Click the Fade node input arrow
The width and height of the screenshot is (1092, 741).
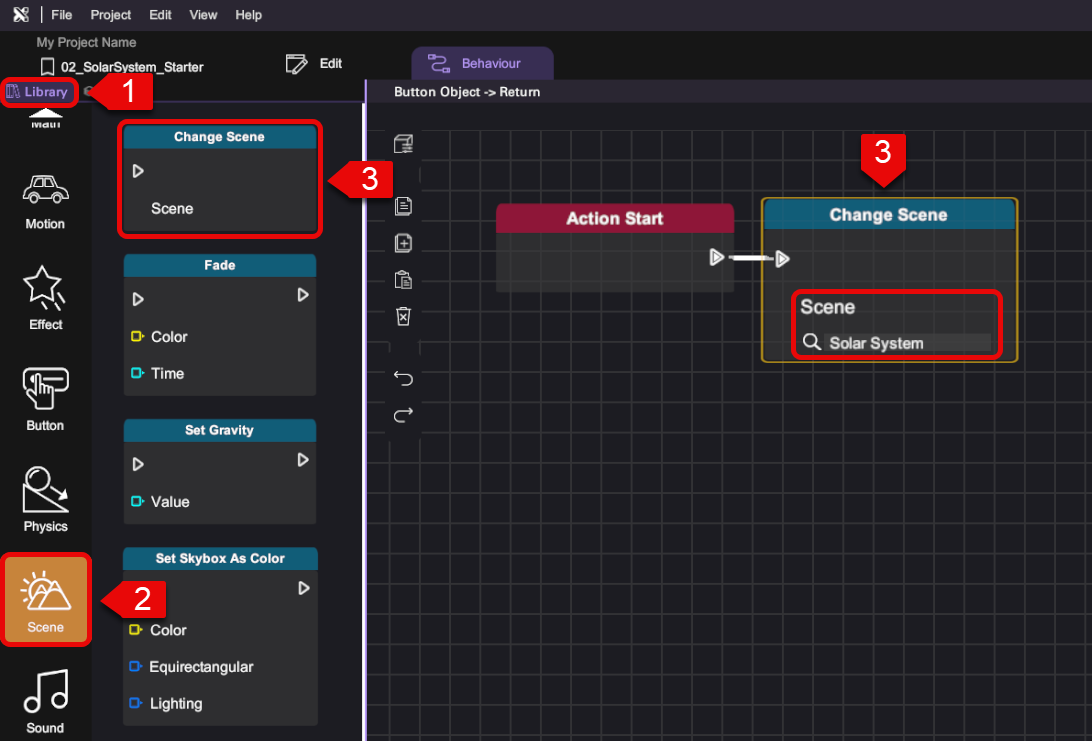click(138, 299)
